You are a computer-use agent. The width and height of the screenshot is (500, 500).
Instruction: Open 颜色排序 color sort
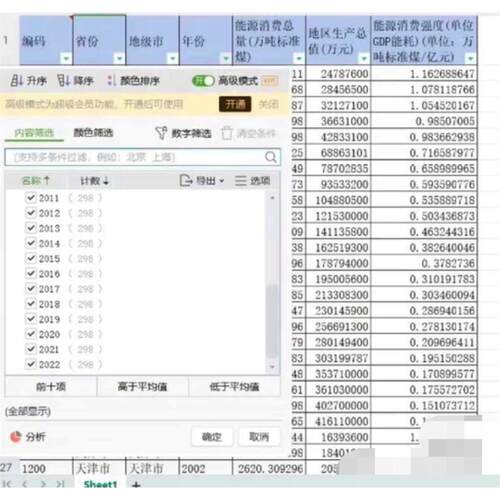133,81
